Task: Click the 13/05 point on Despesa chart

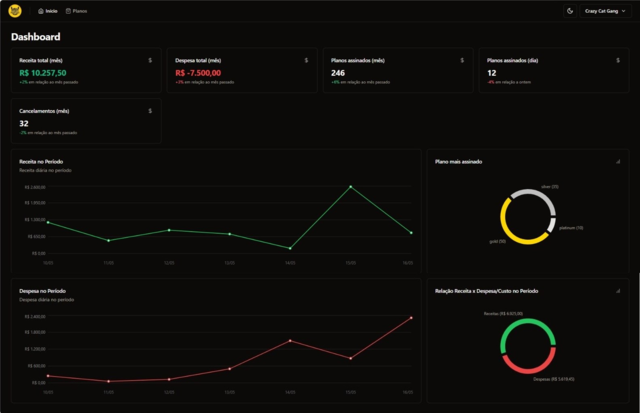Action: point(230,369)
